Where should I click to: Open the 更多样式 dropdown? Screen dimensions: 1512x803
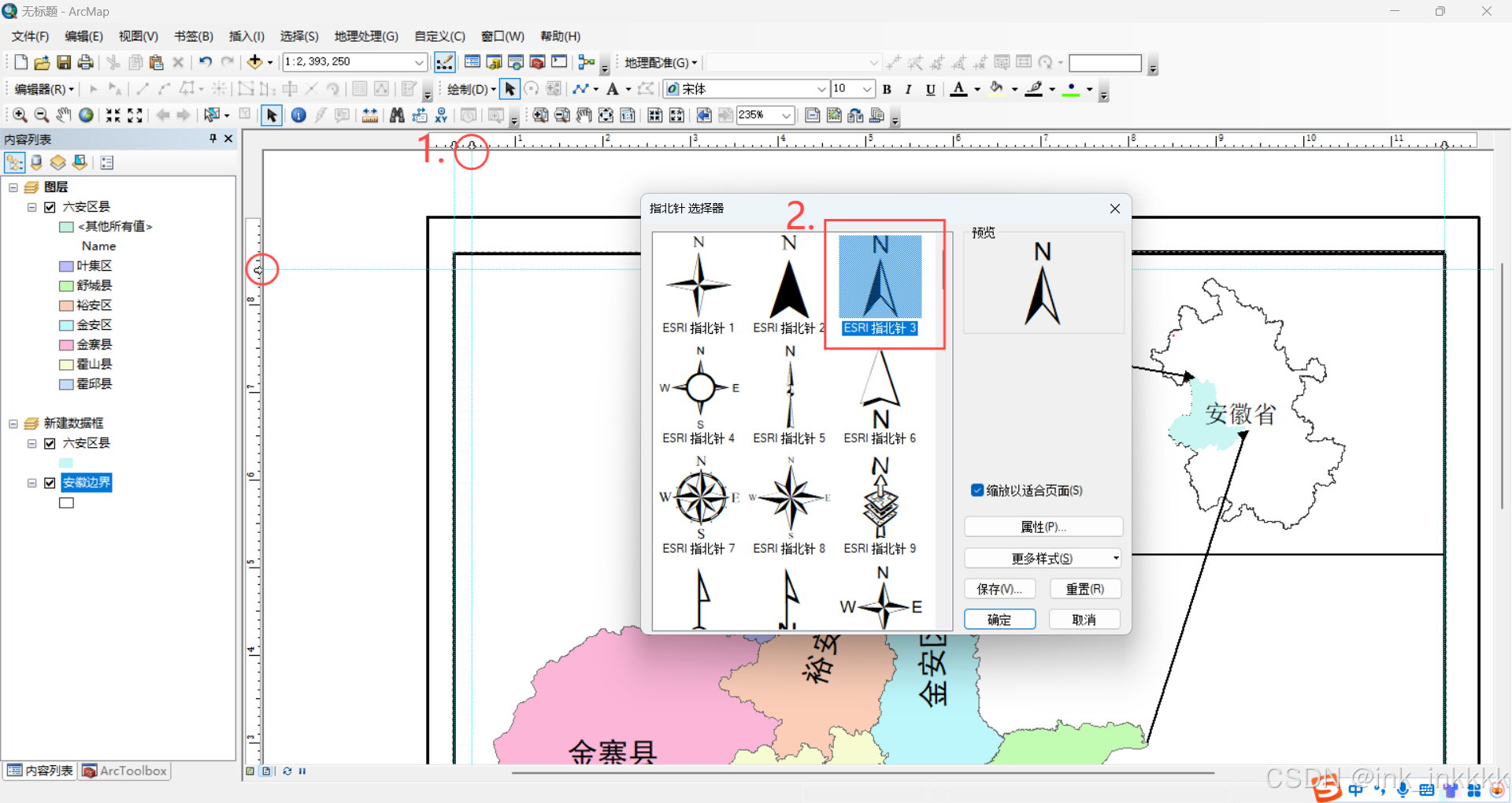tap(1043, 558)
